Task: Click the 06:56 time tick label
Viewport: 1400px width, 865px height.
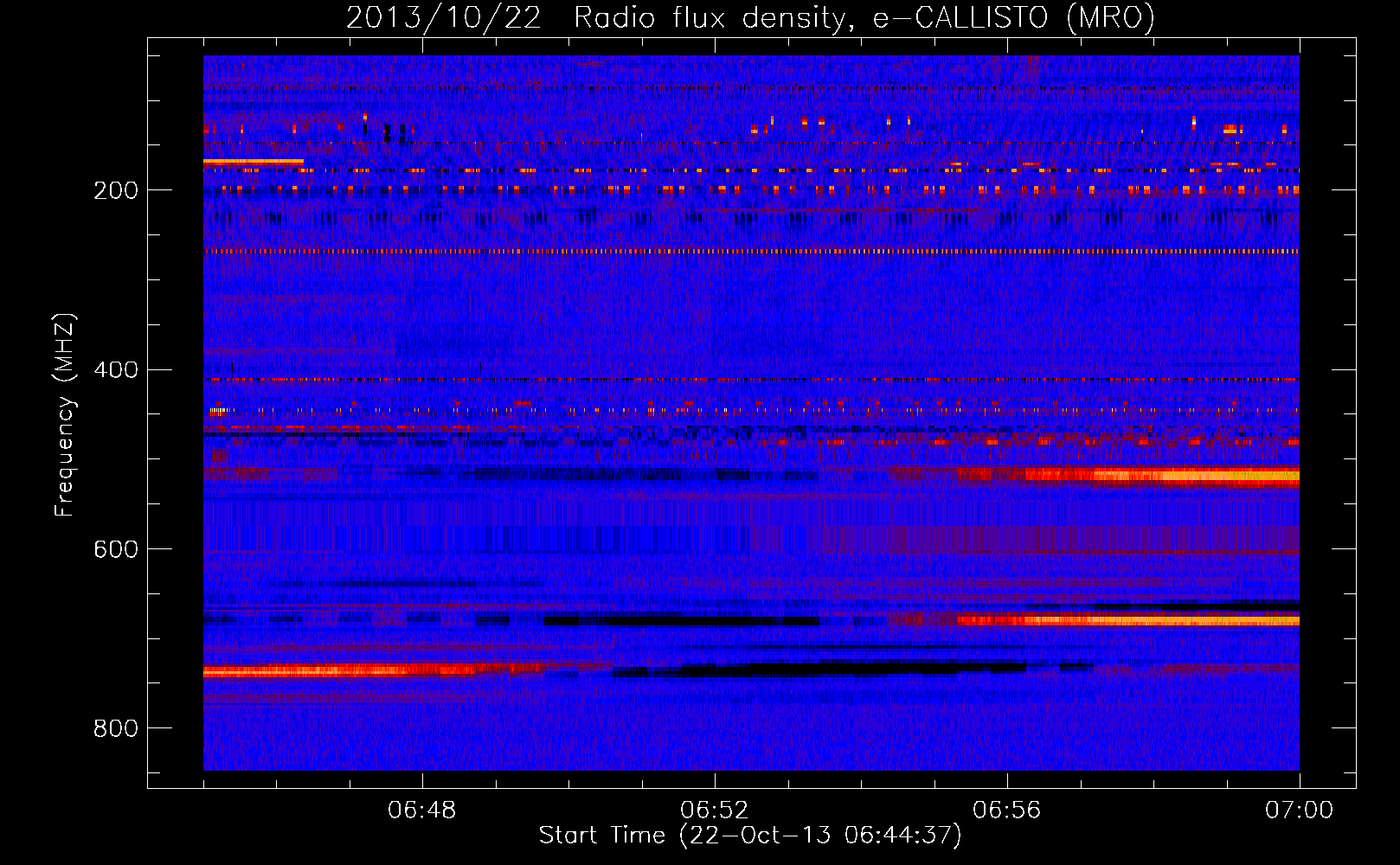Action: (1007, 811)
